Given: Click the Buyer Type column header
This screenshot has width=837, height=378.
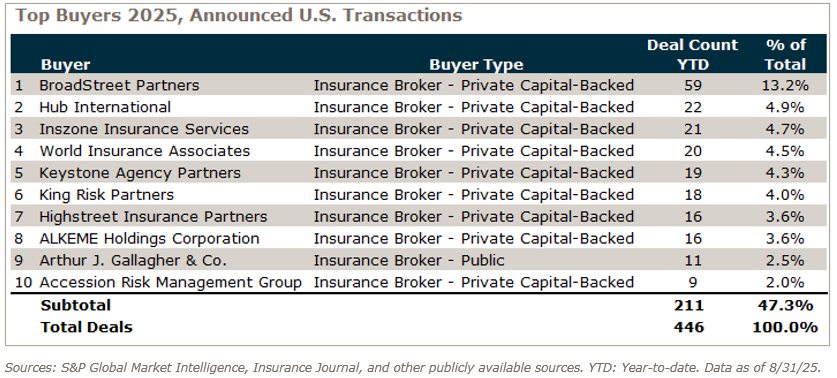Looking at the screenshot, I should 476,65.
